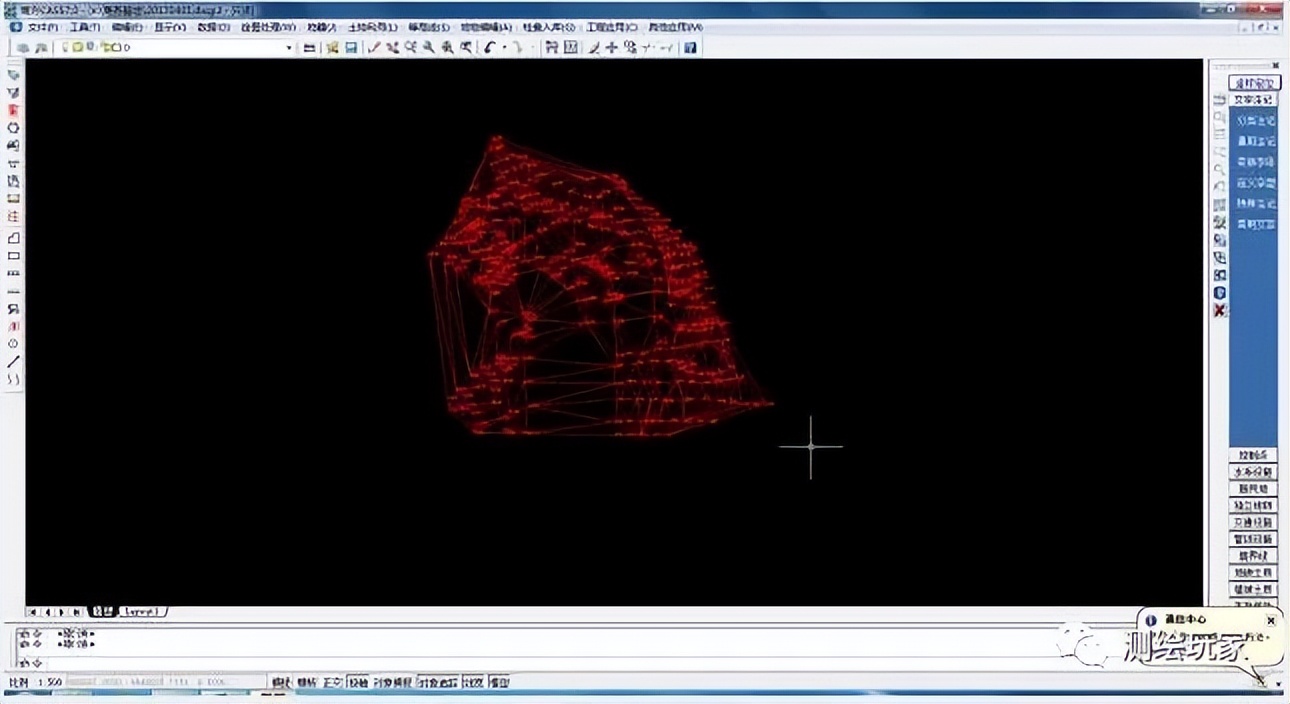Viewport: 1290px width, 704px height.
Task: Toggle 对象捕捉 object snap in status bar
Action: click(x=393, y=682)
